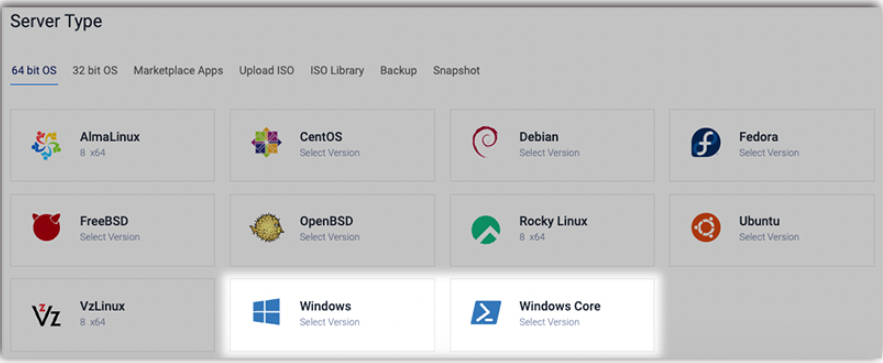
Task: Click the Fedora logo icon
Action: 706,143
